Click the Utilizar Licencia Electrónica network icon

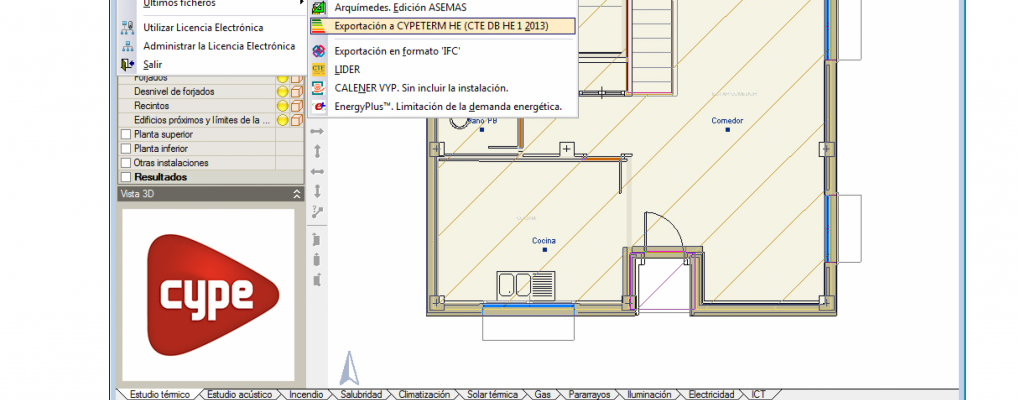click(128, 27)
